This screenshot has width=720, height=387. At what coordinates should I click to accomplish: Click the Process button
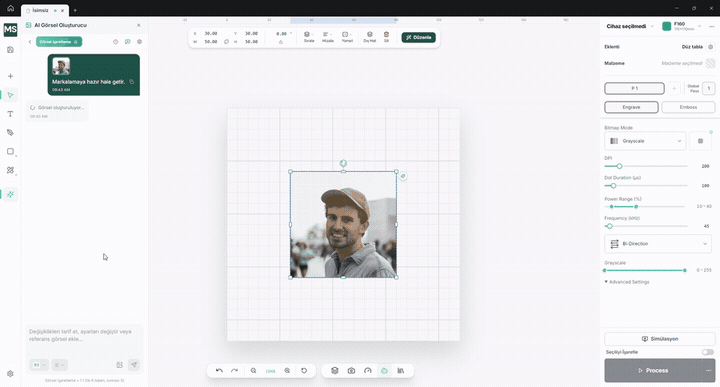click(654, 370)
